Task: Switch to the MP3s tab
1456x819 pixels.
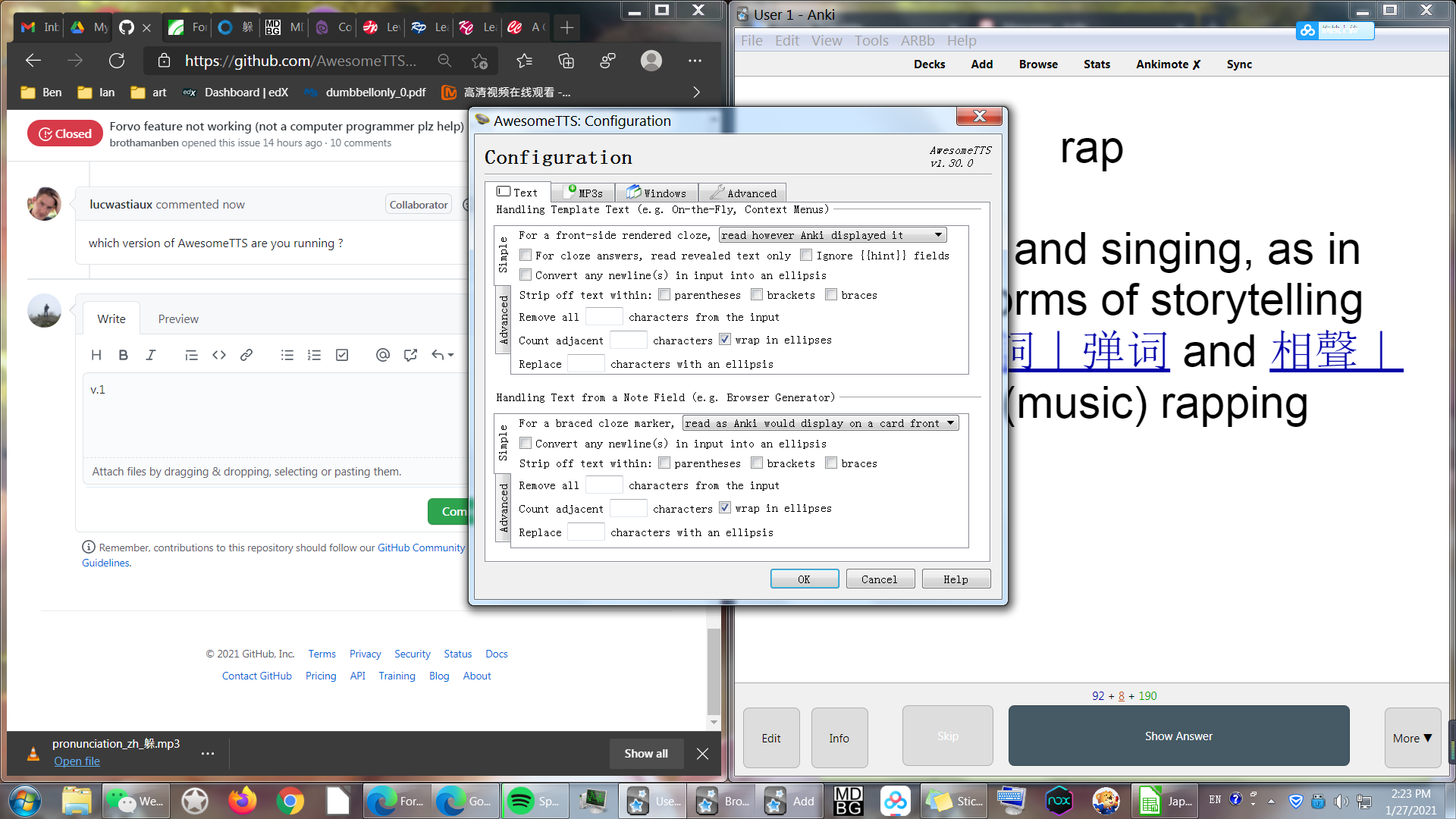Action: click(584, 193)
